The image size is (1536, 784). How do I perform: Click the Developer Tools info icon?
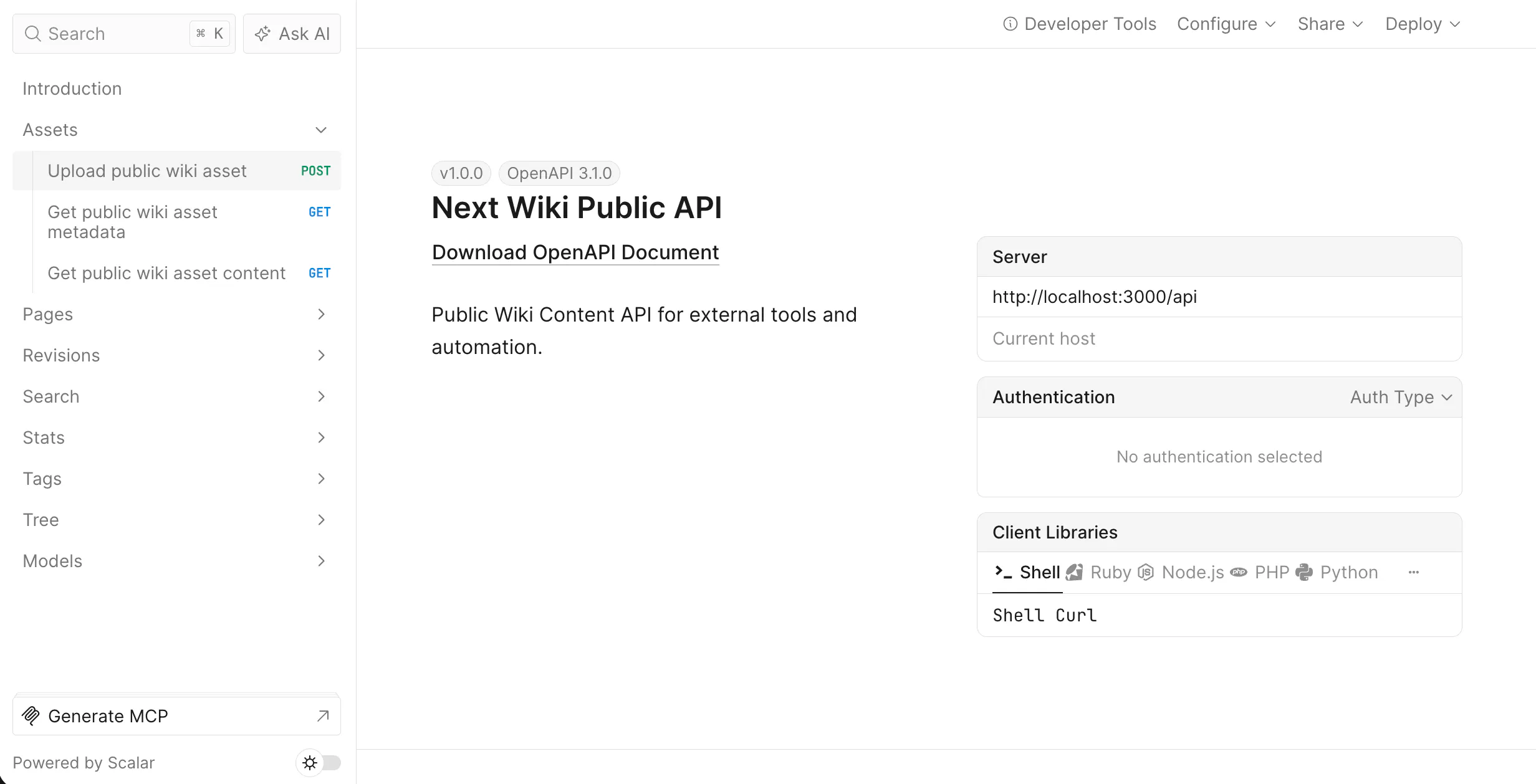1010,24
